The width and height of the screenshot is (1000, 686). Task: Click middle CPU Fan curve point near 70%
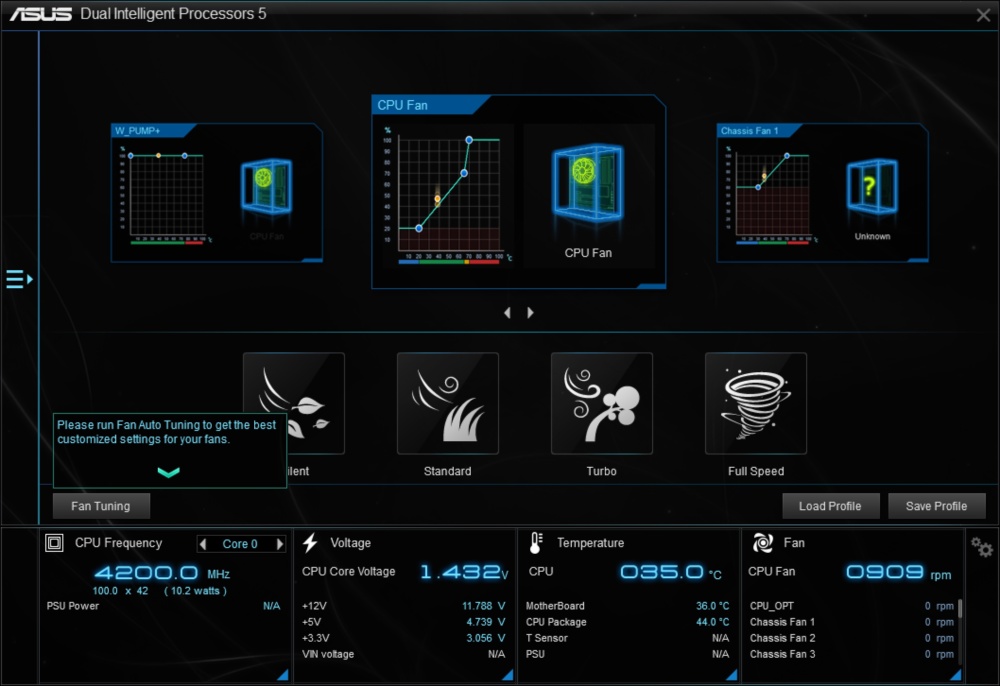coord(464,173)
